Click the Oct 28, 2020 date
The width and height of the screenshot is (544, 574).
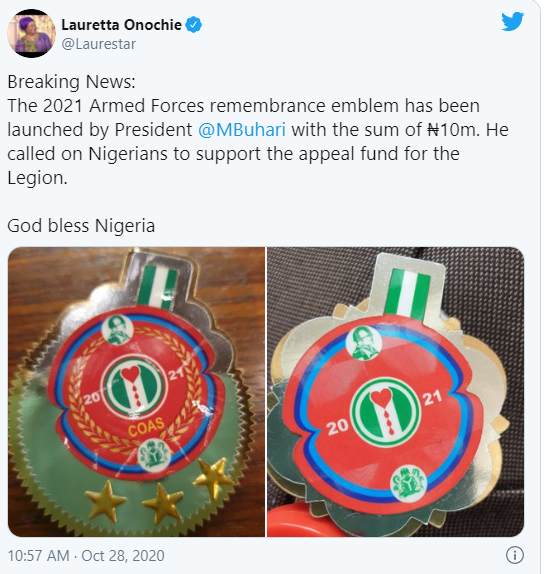(123, 556)
